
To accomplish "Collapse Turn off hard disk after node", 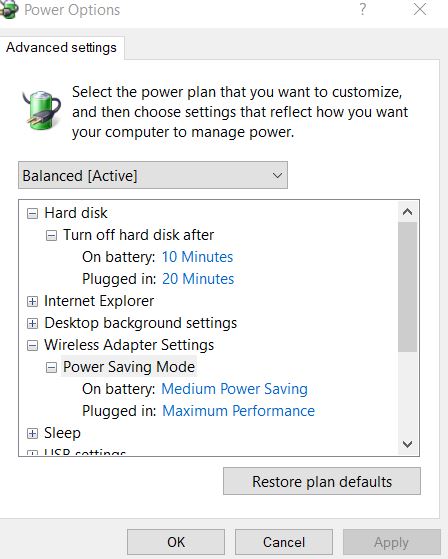I will [51, 235].
